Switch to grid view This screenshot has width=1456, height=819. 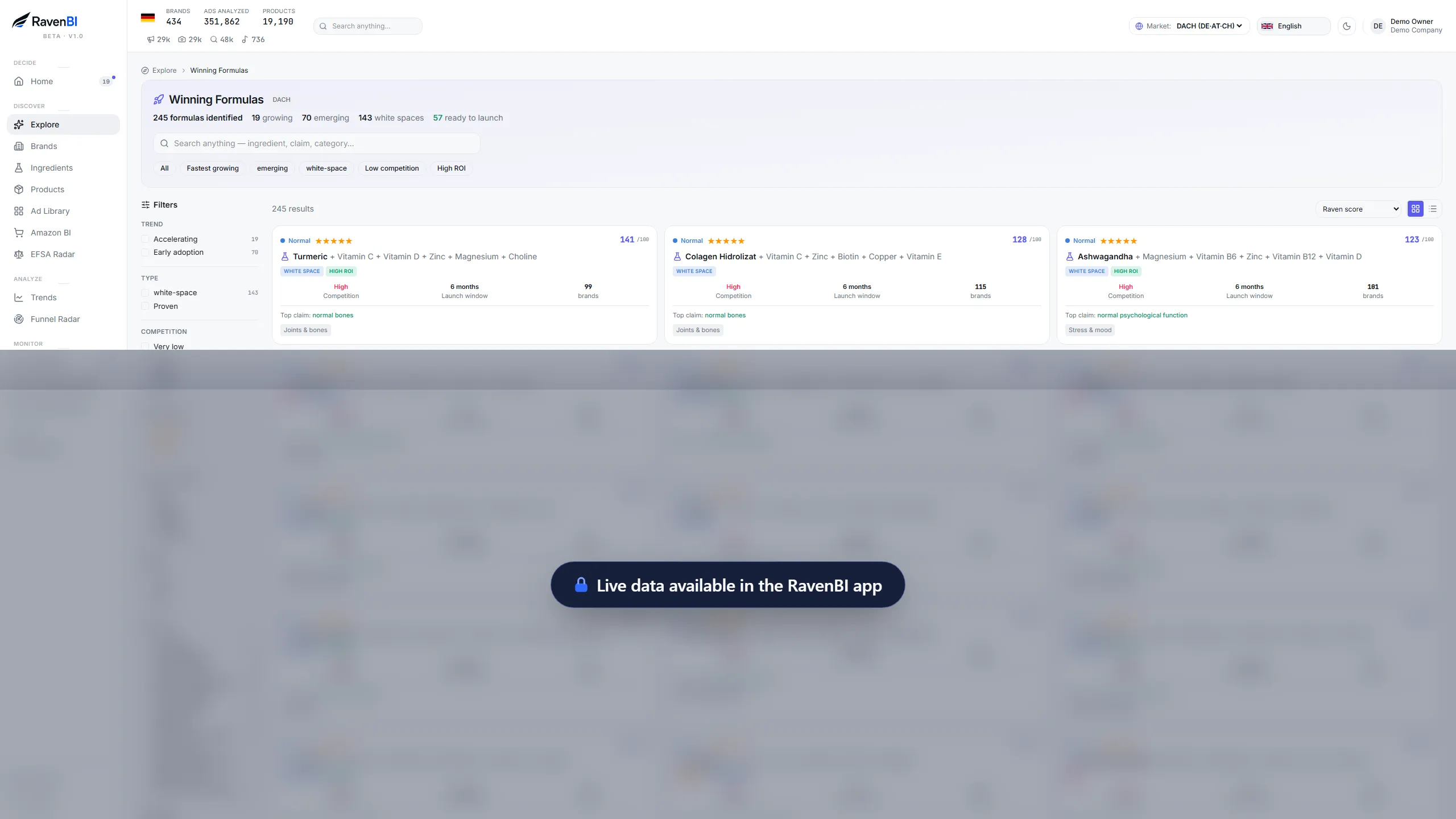[x=1416, y=209]
